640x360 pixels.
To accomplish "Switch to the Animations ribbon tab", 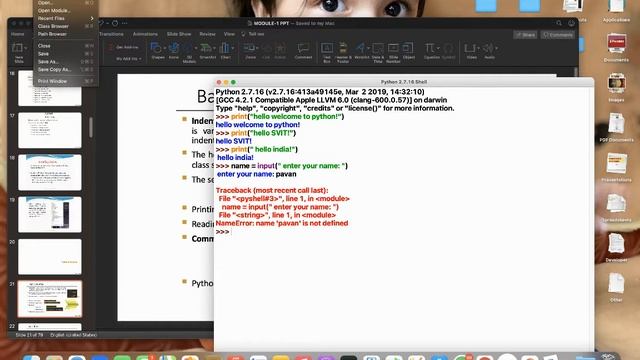I will (x=145, y=34).
